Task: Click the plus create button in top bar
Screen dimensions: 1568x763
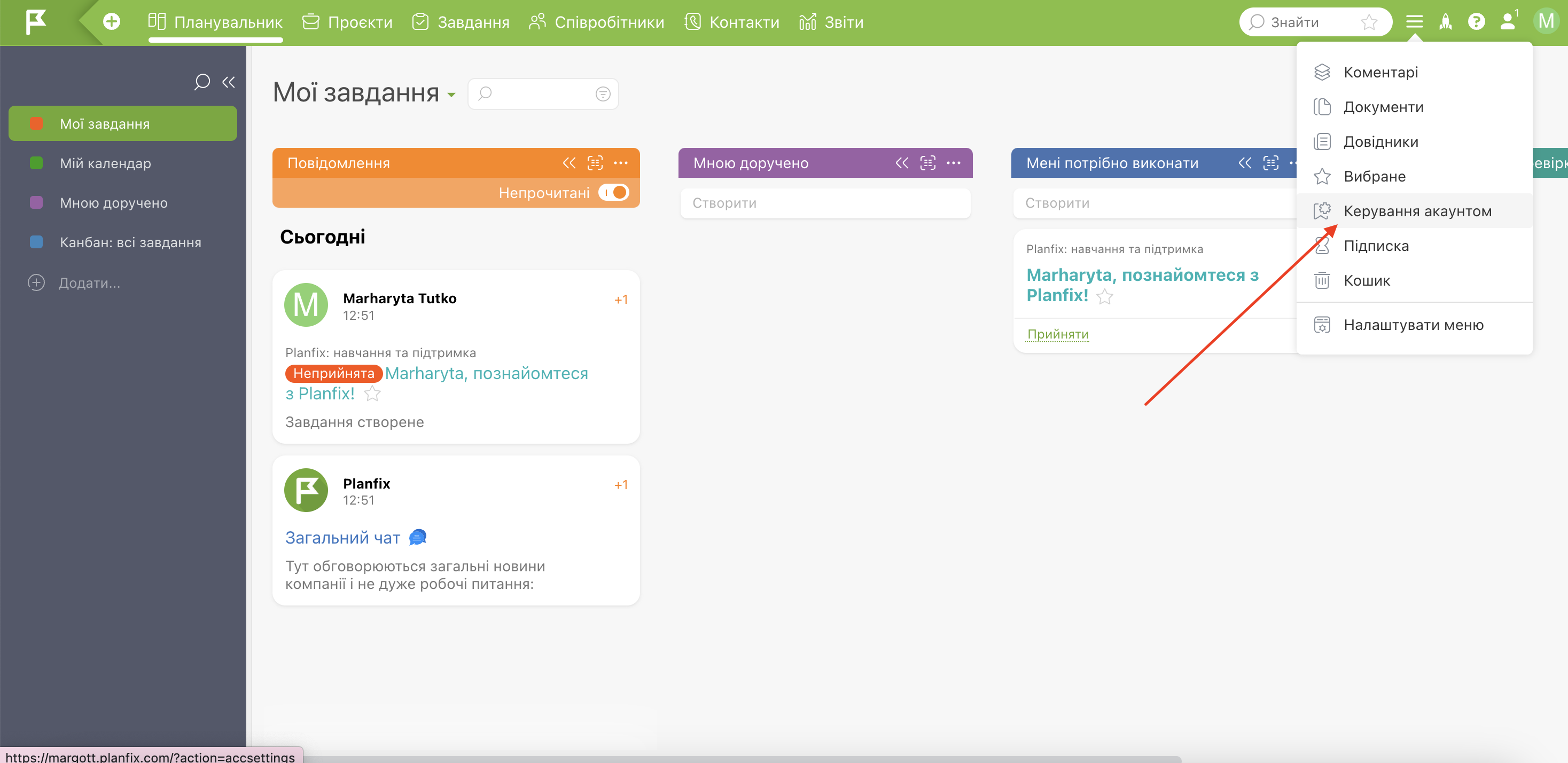Action: [x=112, y=22]
